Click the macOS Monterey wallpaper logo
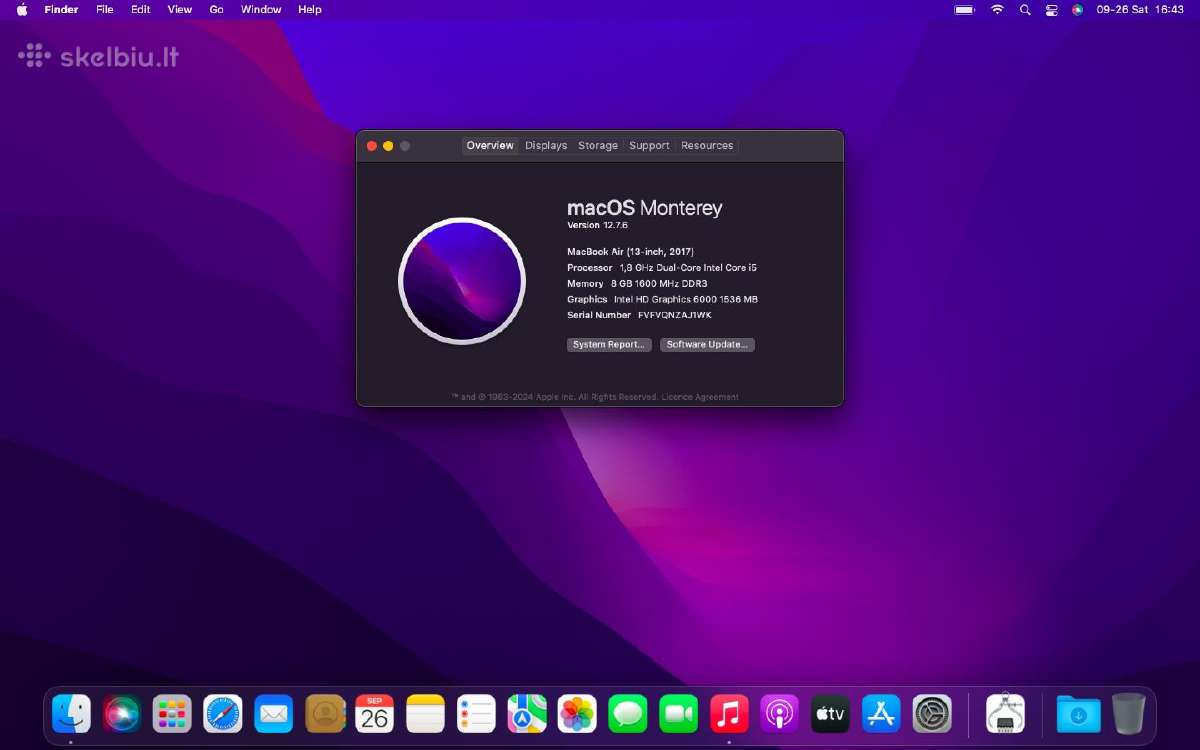 (462, 281)
